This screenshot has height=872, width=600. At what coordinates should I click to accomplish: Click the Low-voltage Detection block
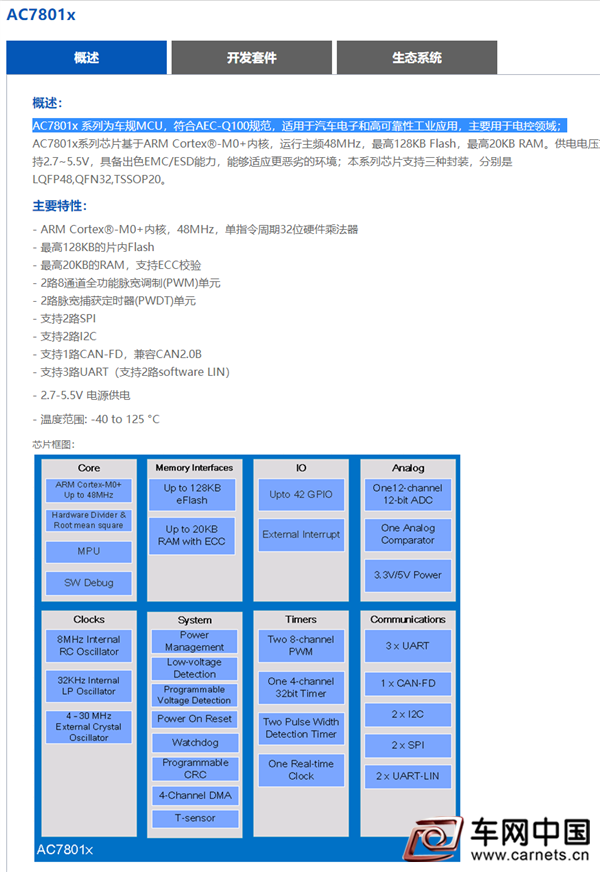pyautogui.click(x=195, y=668)
